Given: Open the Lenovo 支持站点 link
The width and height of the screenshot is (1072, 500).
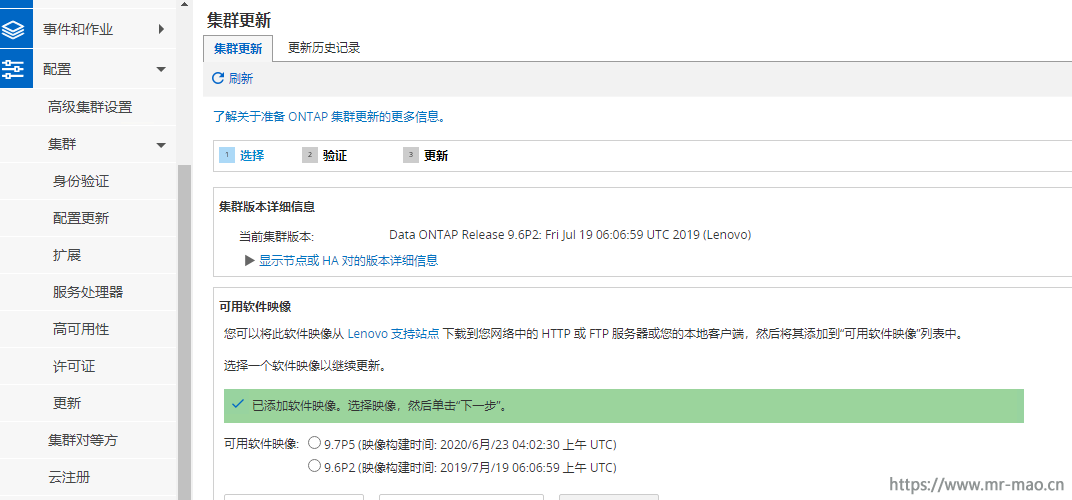Looking at the screenshot, I should (x=393, y=334).
